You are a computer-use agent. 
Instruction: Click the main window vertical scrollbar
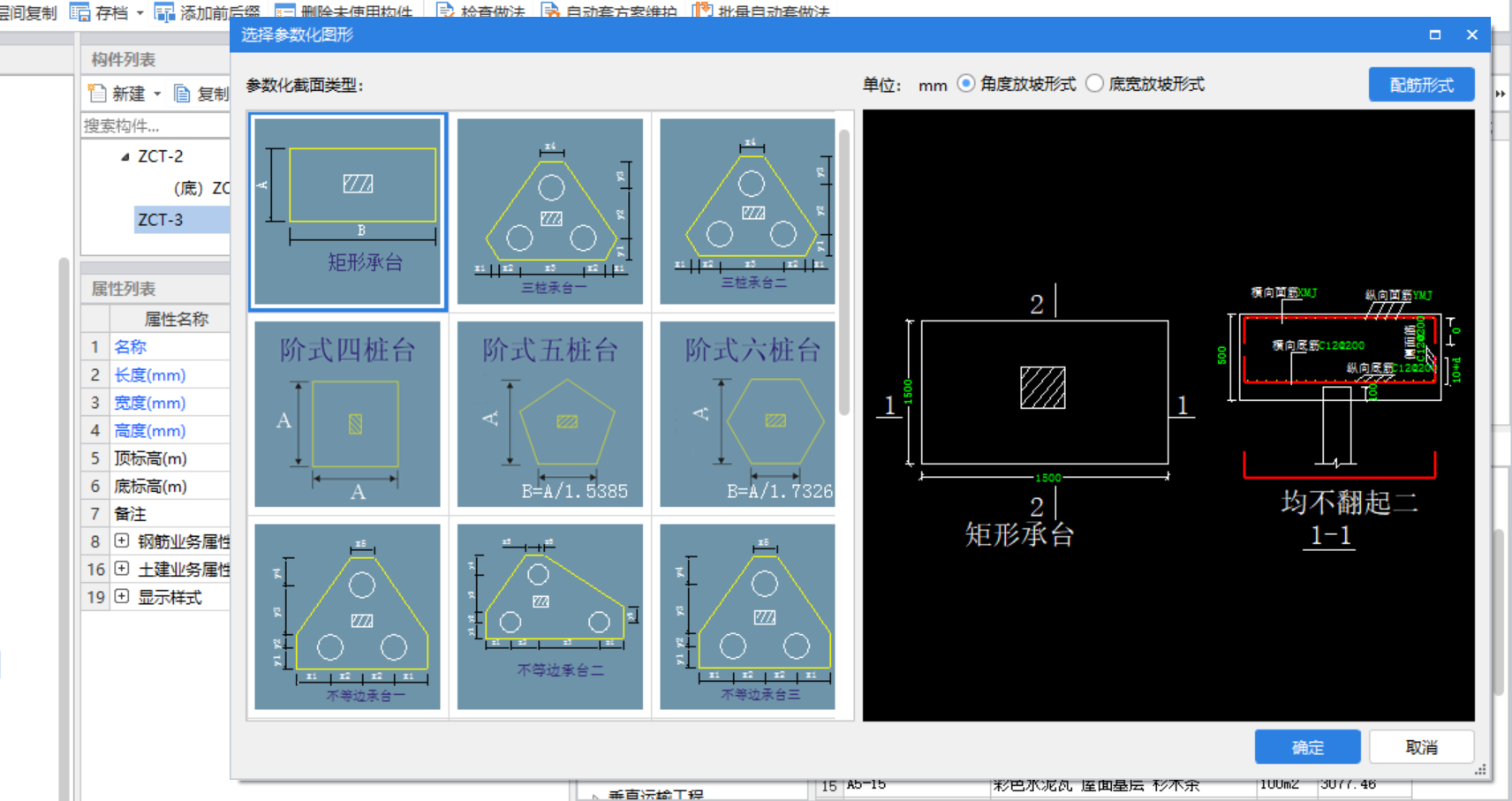[1499, 611]
